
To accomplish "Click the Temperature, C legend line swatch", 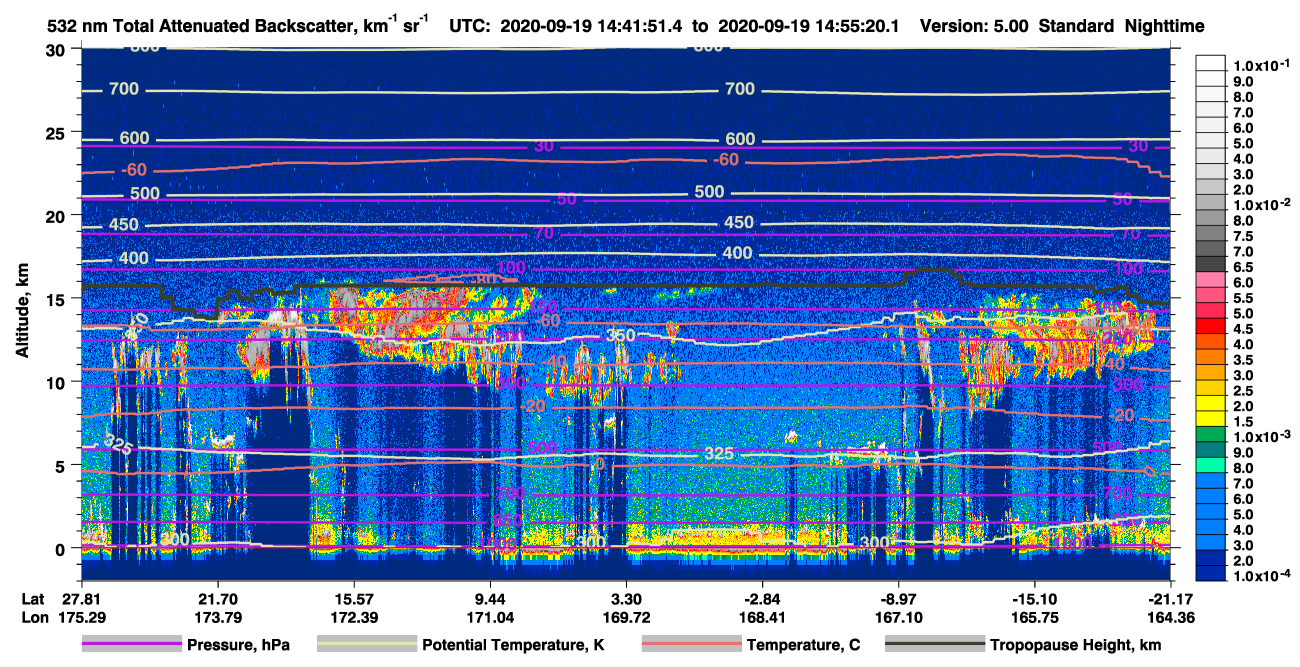I will (690, 645).
